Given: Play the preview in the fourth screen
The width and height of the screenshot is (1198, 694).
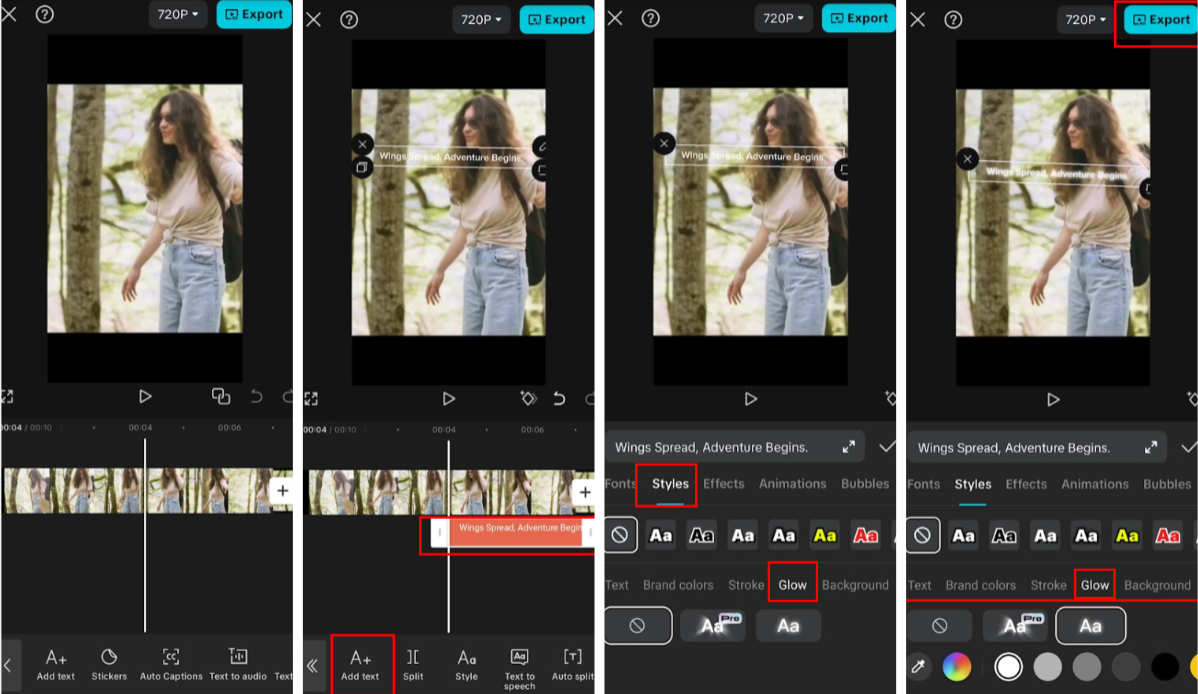Looking at the screenshot, I should point(1053,399).
